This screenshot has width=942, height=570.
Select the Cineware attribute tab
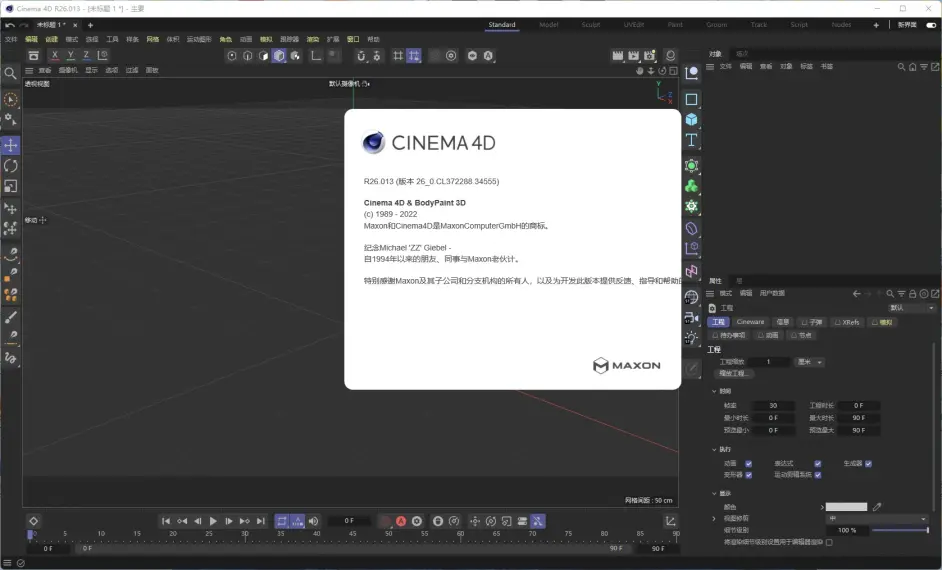coord(750,323)
